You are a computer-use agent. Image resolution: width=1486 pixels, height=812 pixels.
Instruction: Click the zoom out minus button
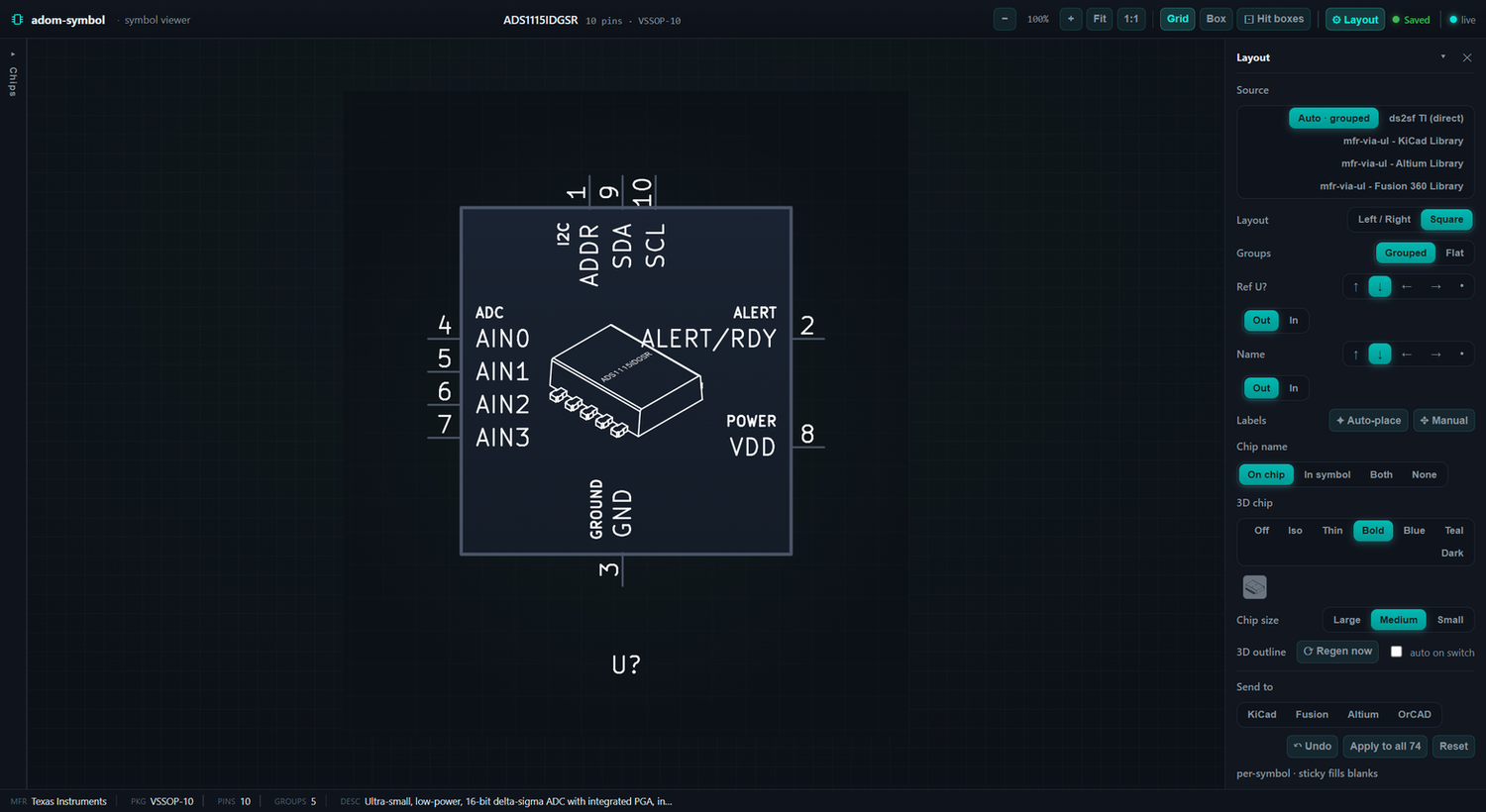(1005, 19)
